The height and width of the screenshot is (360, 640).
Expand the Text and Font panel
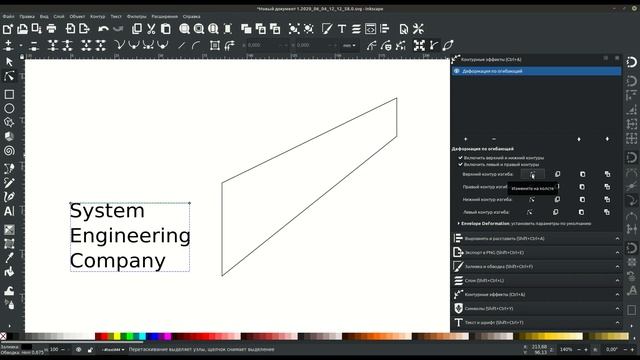pyautogui.click(x=536, y=322)
